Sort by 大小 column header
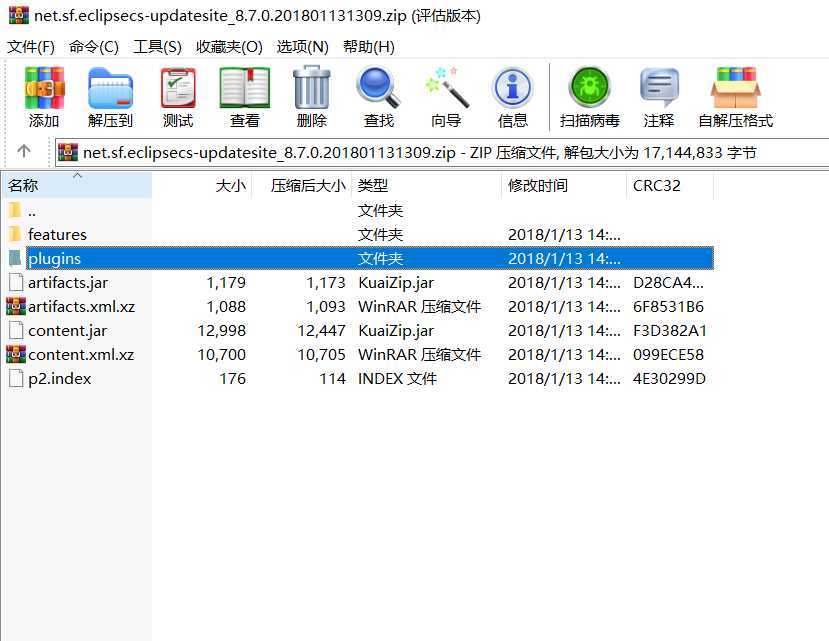 pyautogui.click(x=202, y=186)
